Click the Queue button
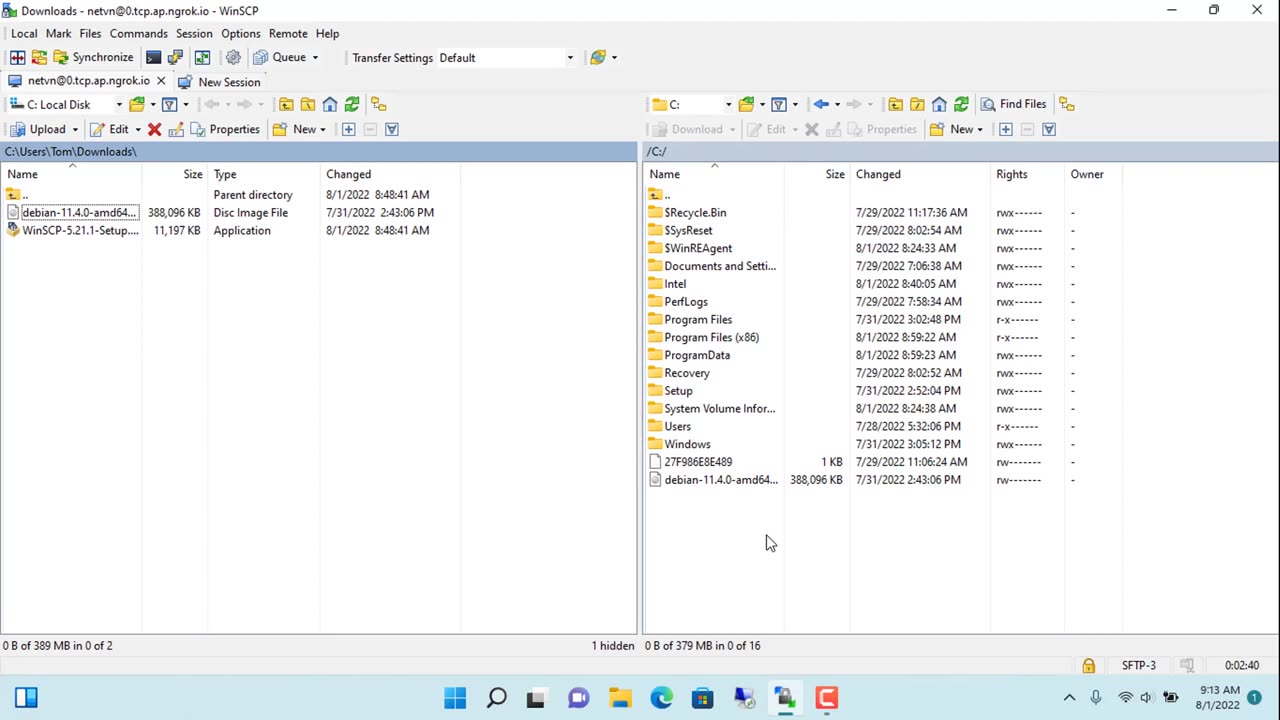Screen dimensions: 1280x720 coord(280,58)
